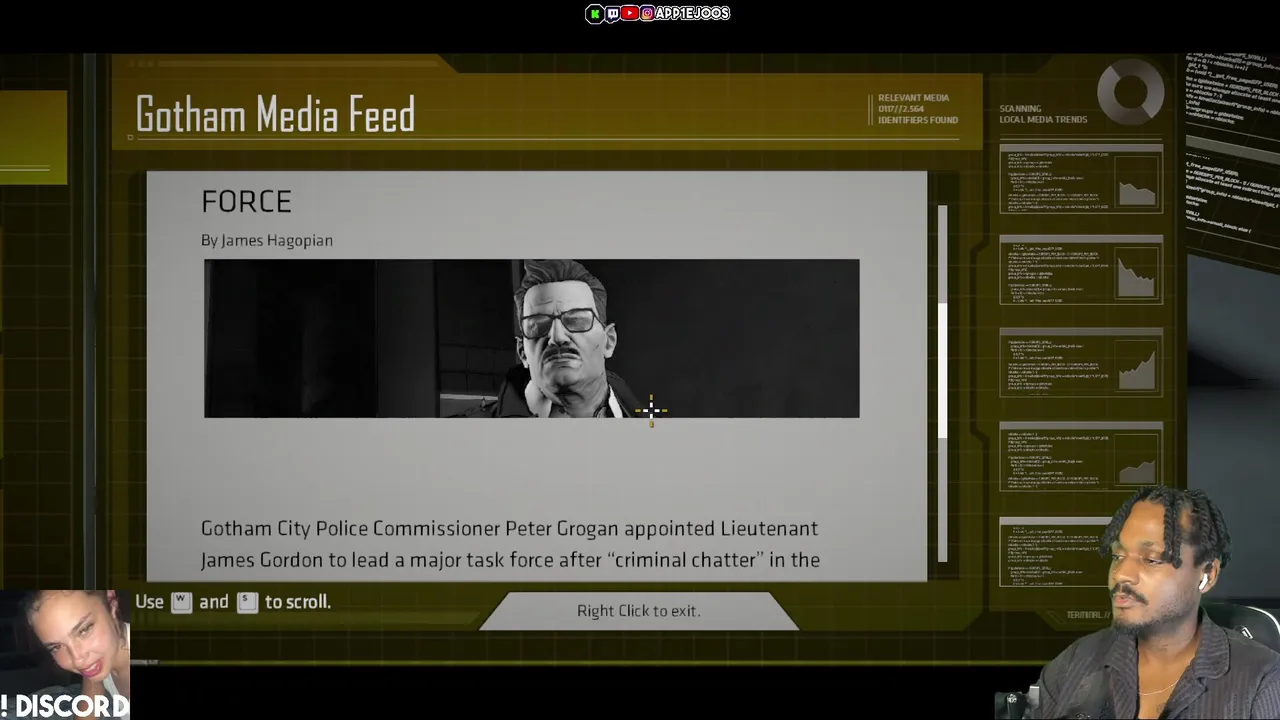1280x720 pixels.
Task: Click the green Kick logo icon
Action: (x=595, y=13)
